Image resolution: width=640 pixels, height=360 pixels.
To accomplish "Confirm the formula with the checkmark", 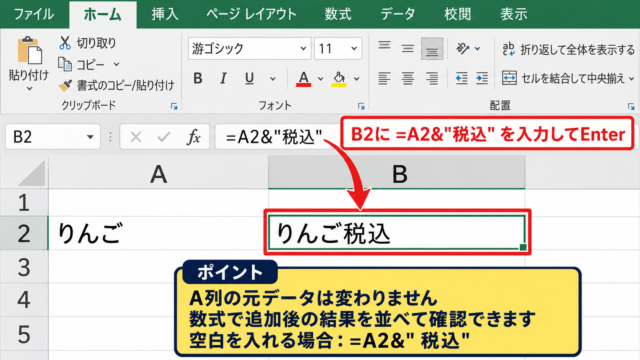I will tap(164, 137).
